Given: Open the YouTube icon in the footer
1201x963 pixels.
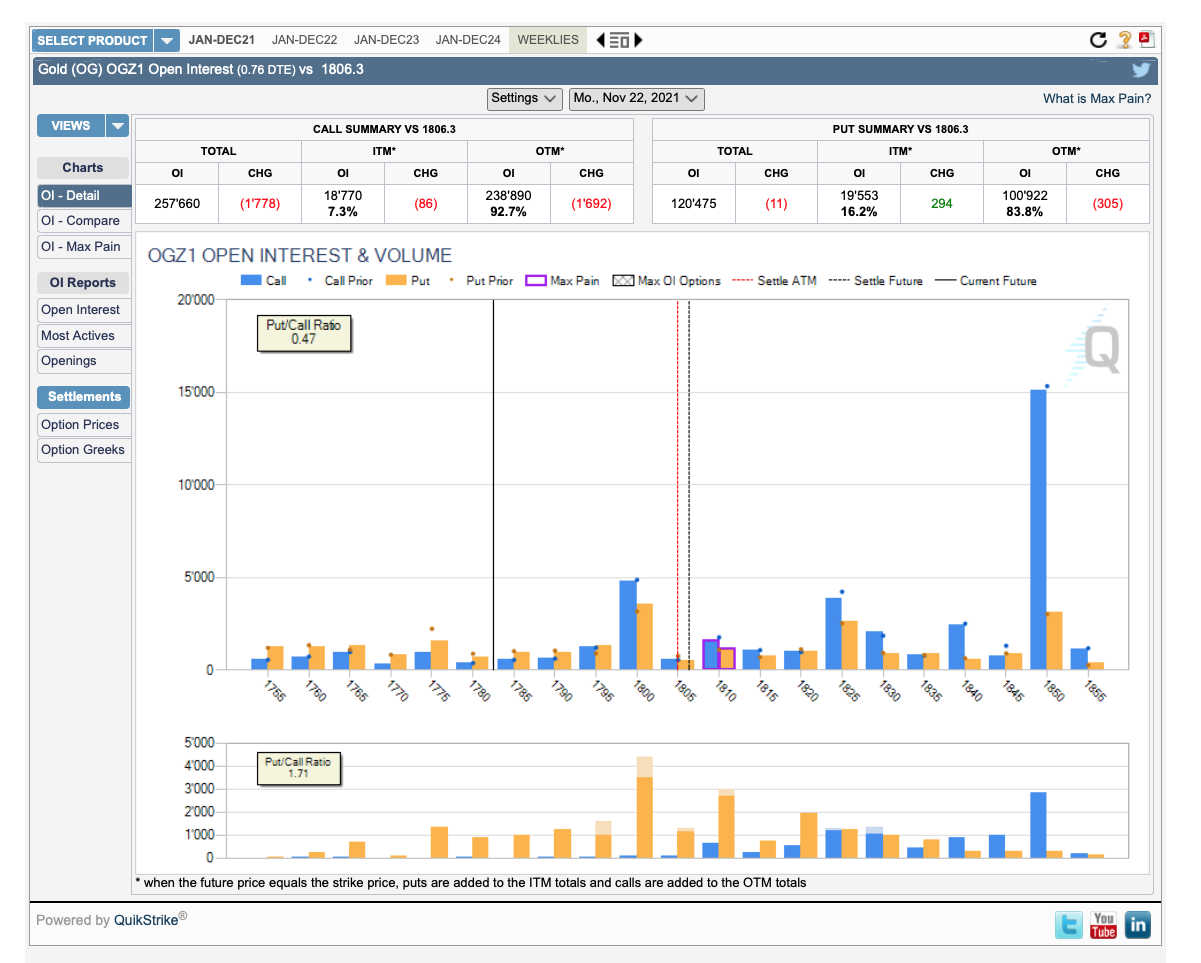Looking at the screenshot, I should click(1103, 925).
